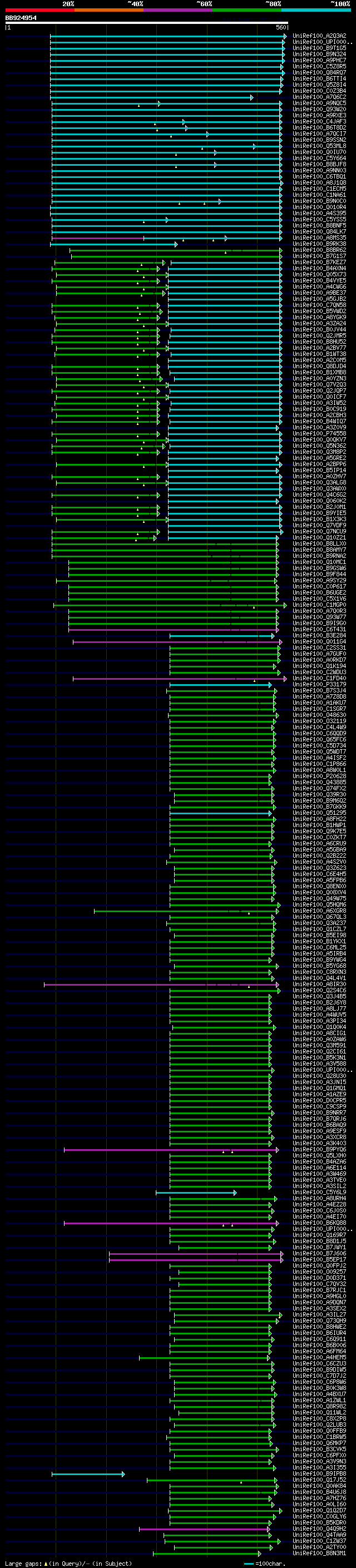Click the label UniRef100_B8BNF5
The width and height of the screenshot is (356, 1568).
[x=319, y=225]
